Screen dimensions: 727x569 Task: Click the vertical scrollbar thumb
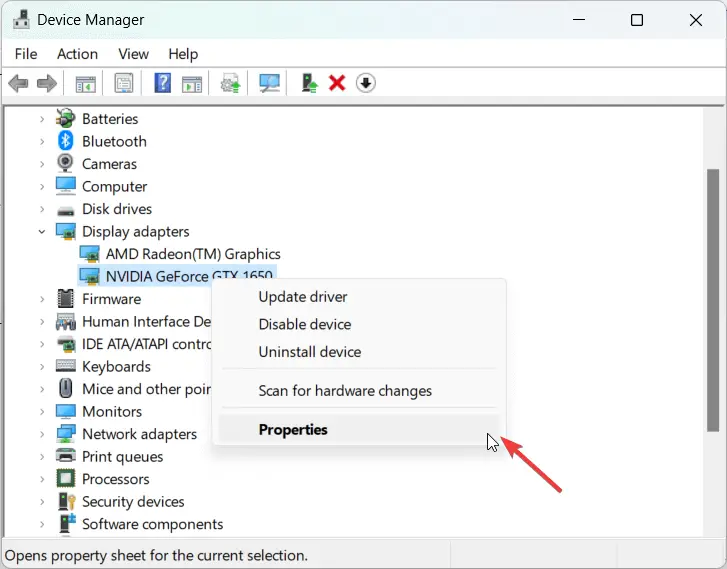coord(713,300)
